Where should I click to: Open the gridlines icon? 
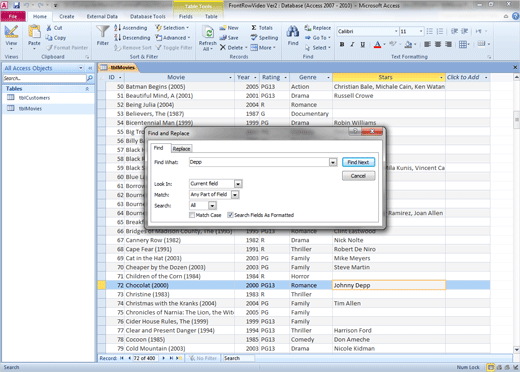pyautogui.click(x=464, y=44)
